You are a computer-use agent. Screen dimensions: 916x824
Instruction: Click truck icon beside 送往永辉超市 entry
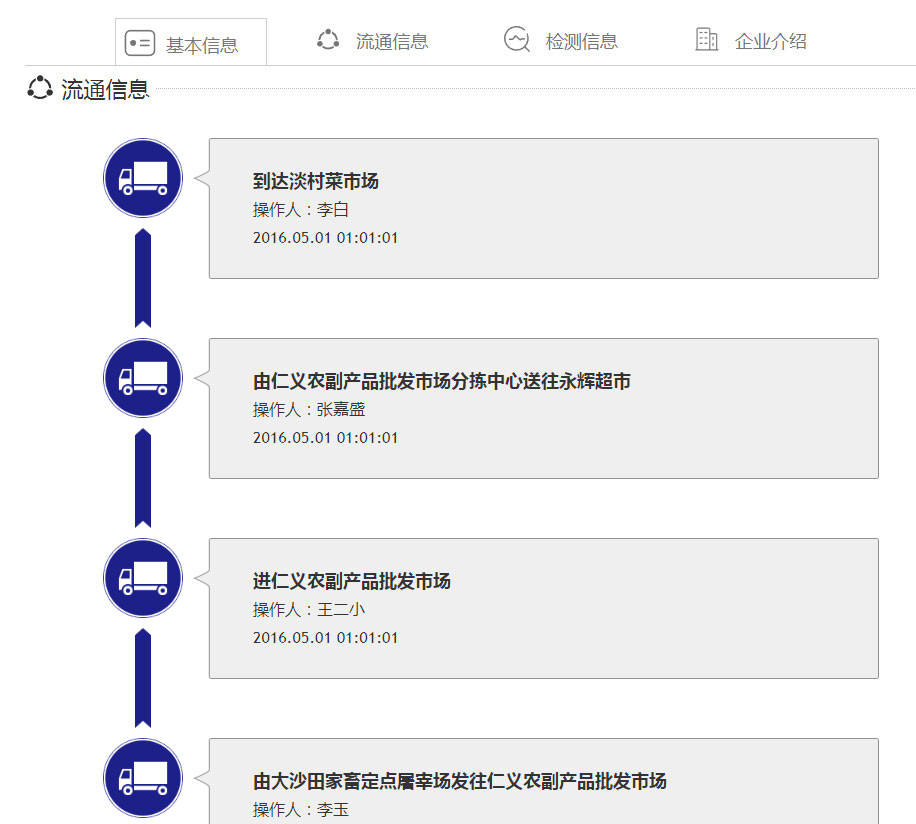tap(143, 378)
